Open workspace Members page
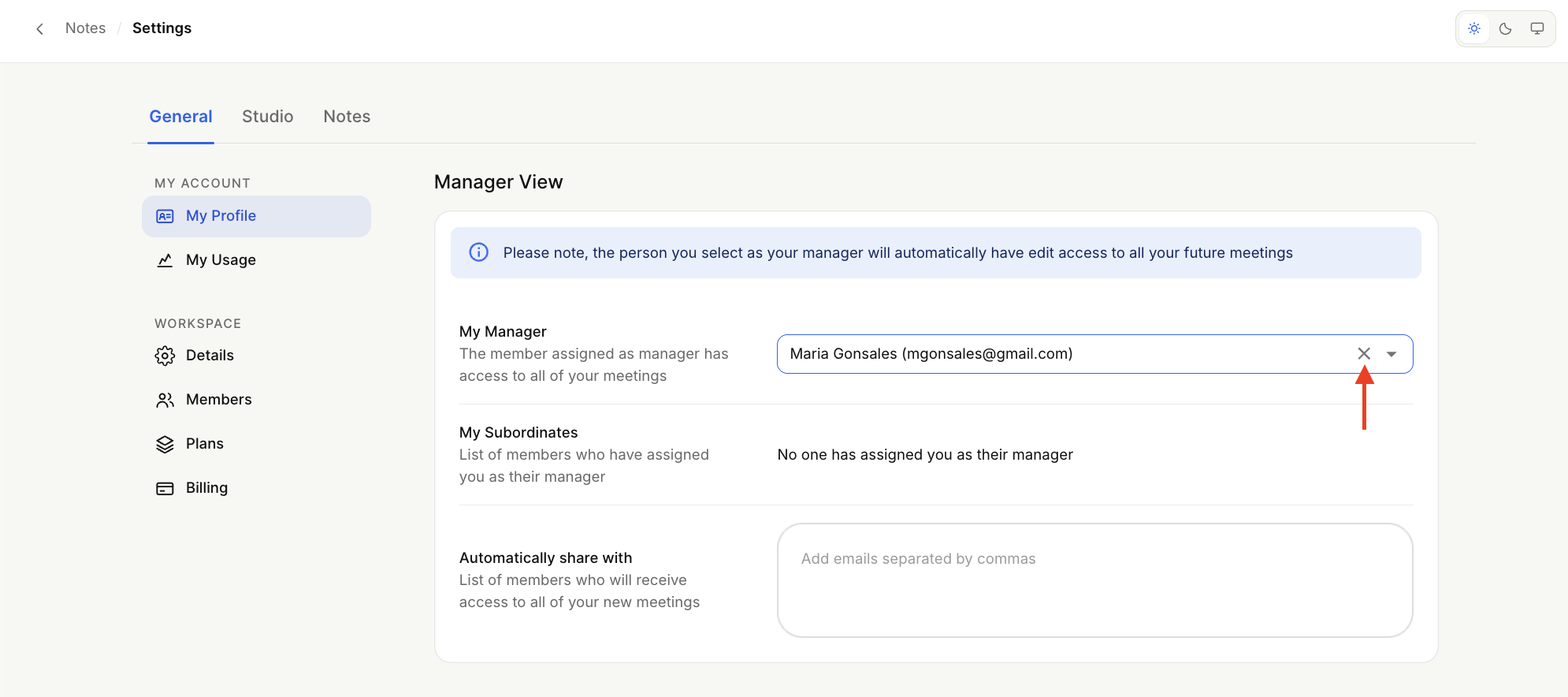Viewport: 1568px width, 697px height. click(x=256, y=400)
